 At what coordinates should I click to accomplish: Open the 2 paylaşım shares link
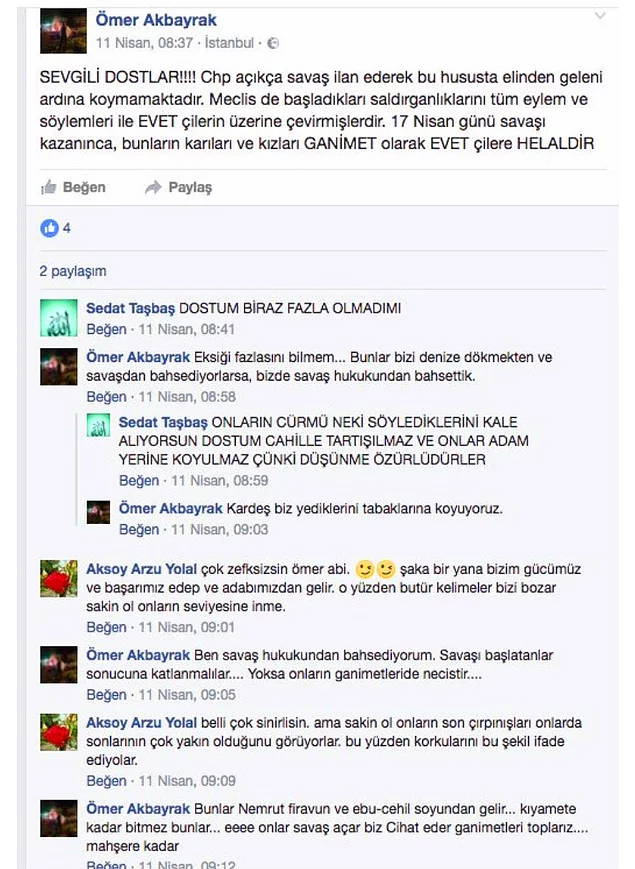[73, 271]
